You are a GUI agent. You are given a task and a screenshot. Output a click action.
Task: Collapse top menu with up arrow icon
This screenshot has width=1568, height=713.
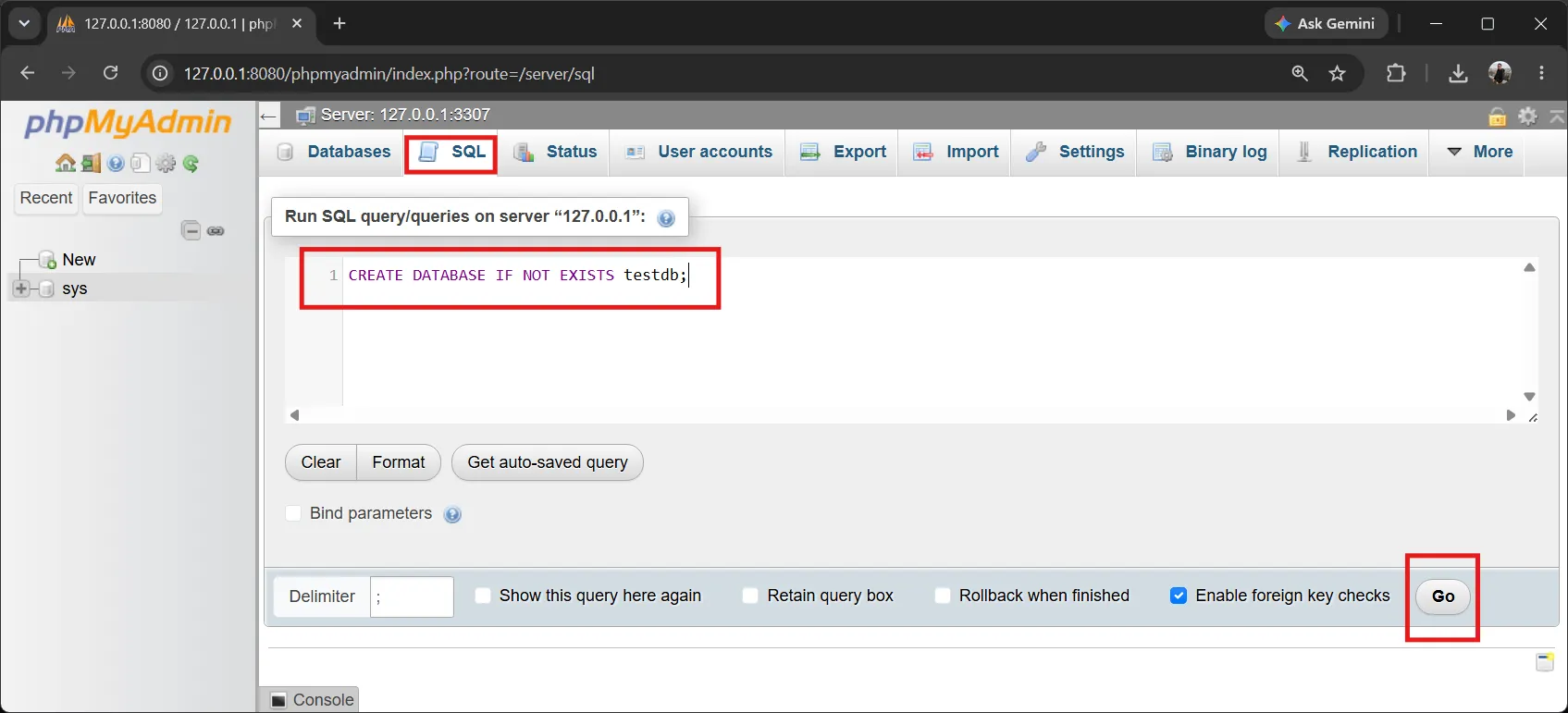[x=1557, y=116]
